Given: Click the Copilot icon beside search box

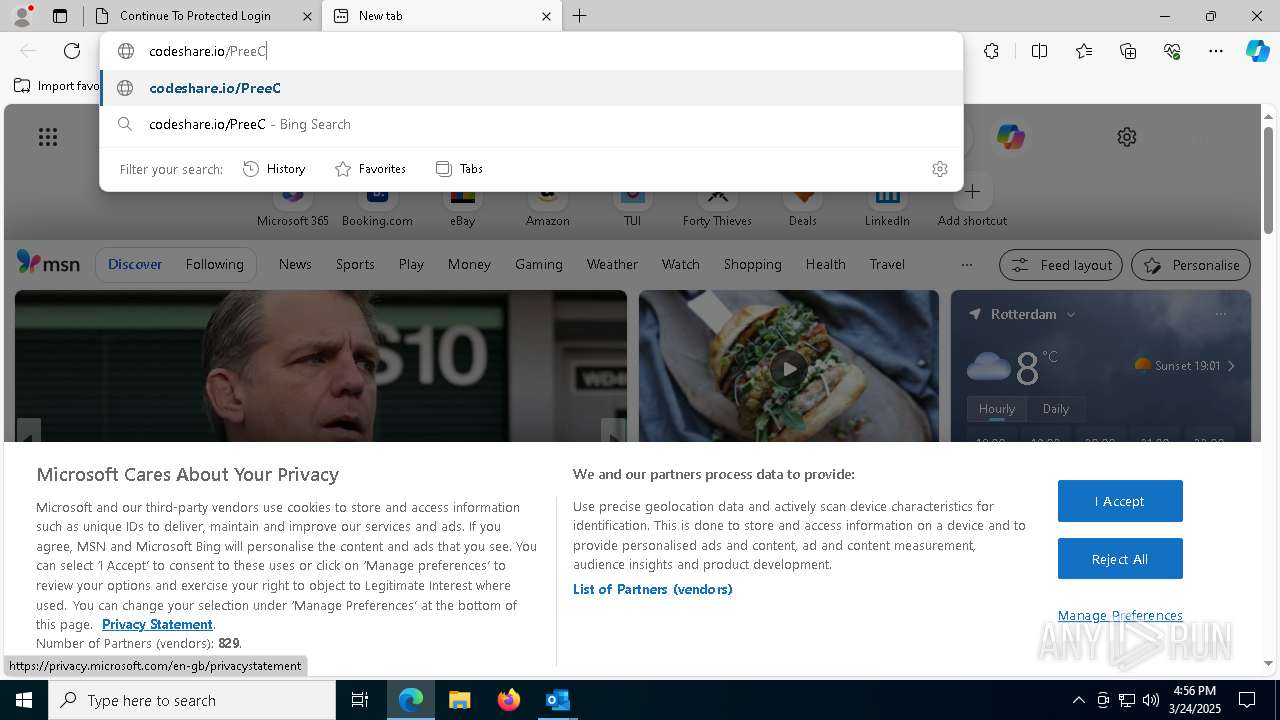Looking at the screenshot, I should coord(1010,137).
